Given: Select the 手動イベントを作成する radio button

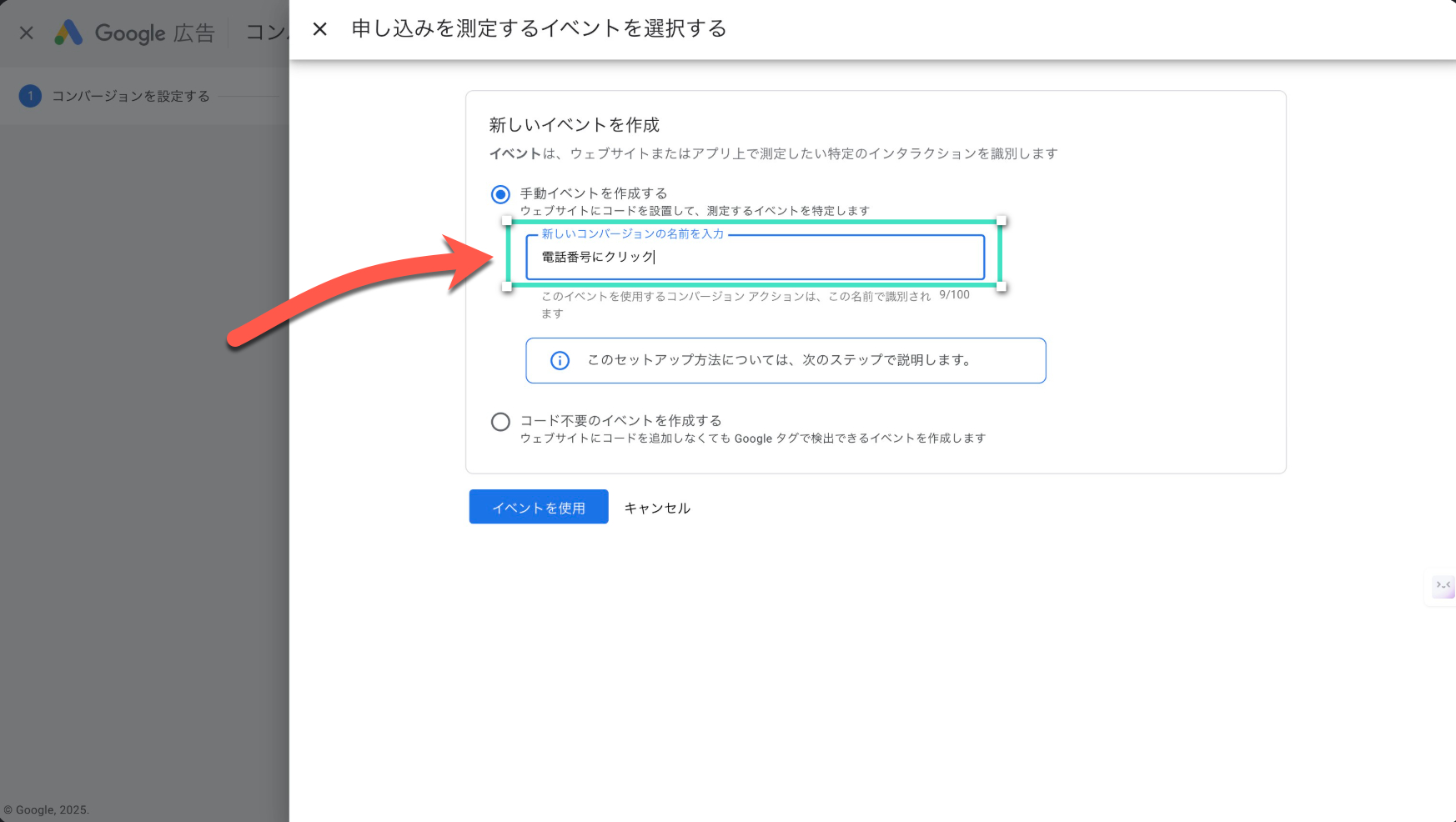Looking at the screenshot, I should coord(500,194).
